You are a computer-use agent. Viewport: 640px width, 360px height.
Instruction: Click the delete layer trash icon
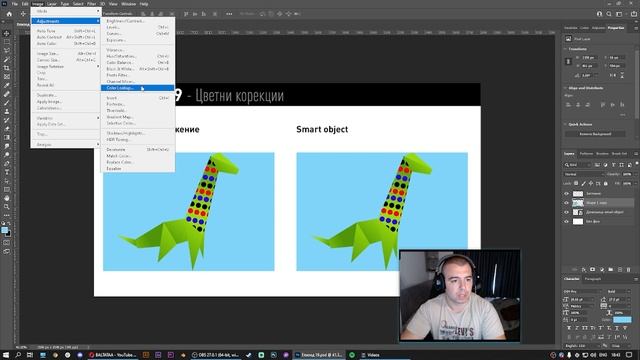point(629,270)
